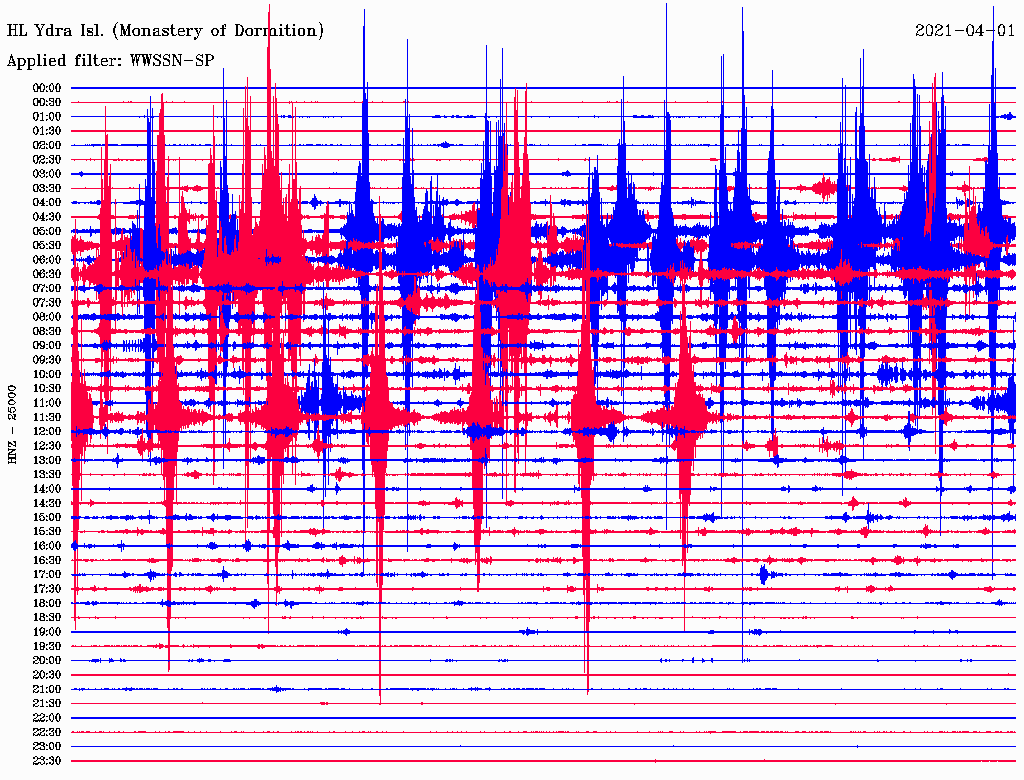
Task: Click the 20:30 time label
Action: (x=47, y=675)
